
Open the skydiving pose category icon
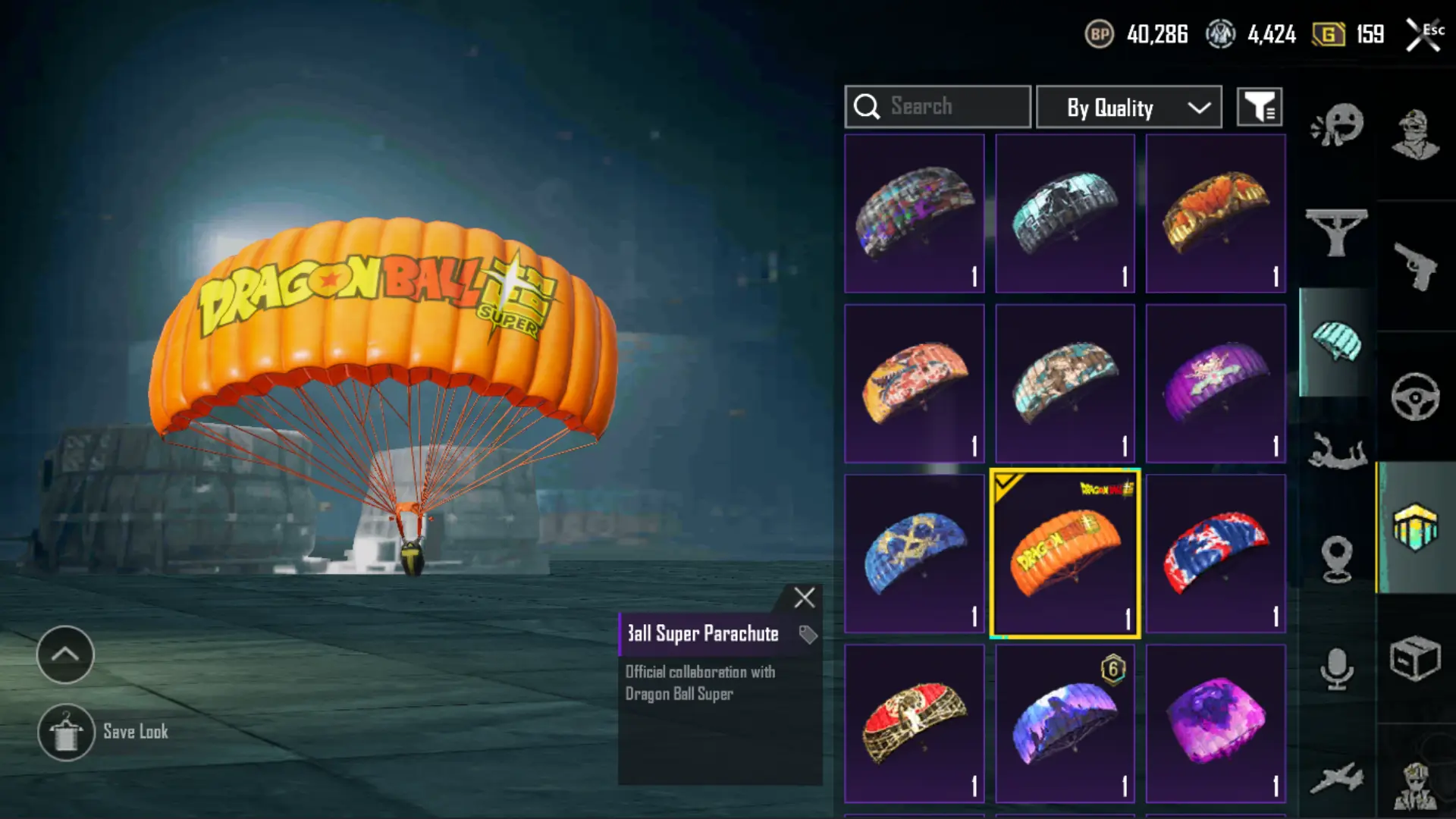click(1337, 450)
